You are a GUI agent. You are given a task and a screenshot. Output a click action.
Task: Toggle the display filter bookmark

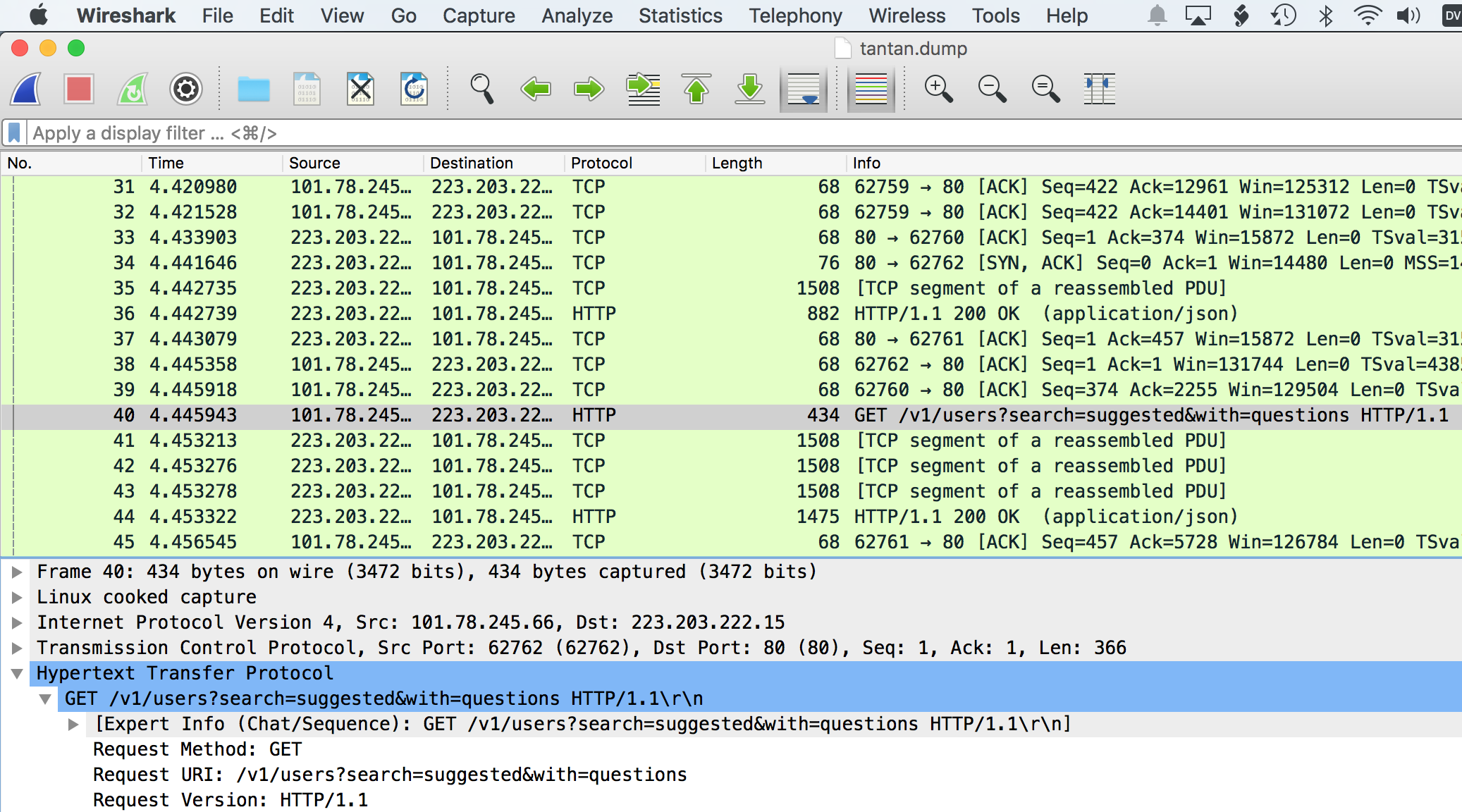pyautogui.click(x=15, y=133)
